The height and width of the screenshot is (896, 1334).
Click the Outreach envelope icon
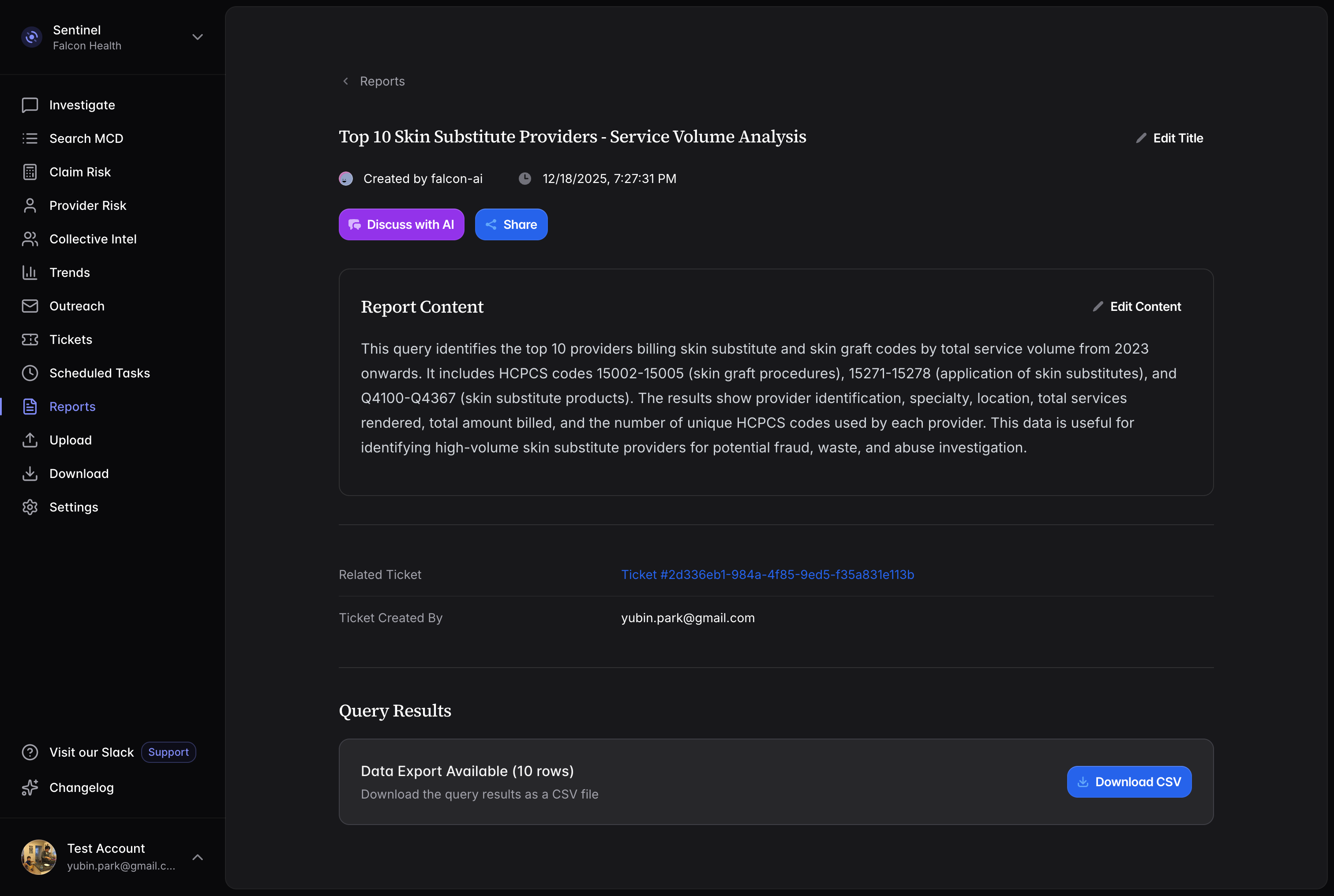30,306
